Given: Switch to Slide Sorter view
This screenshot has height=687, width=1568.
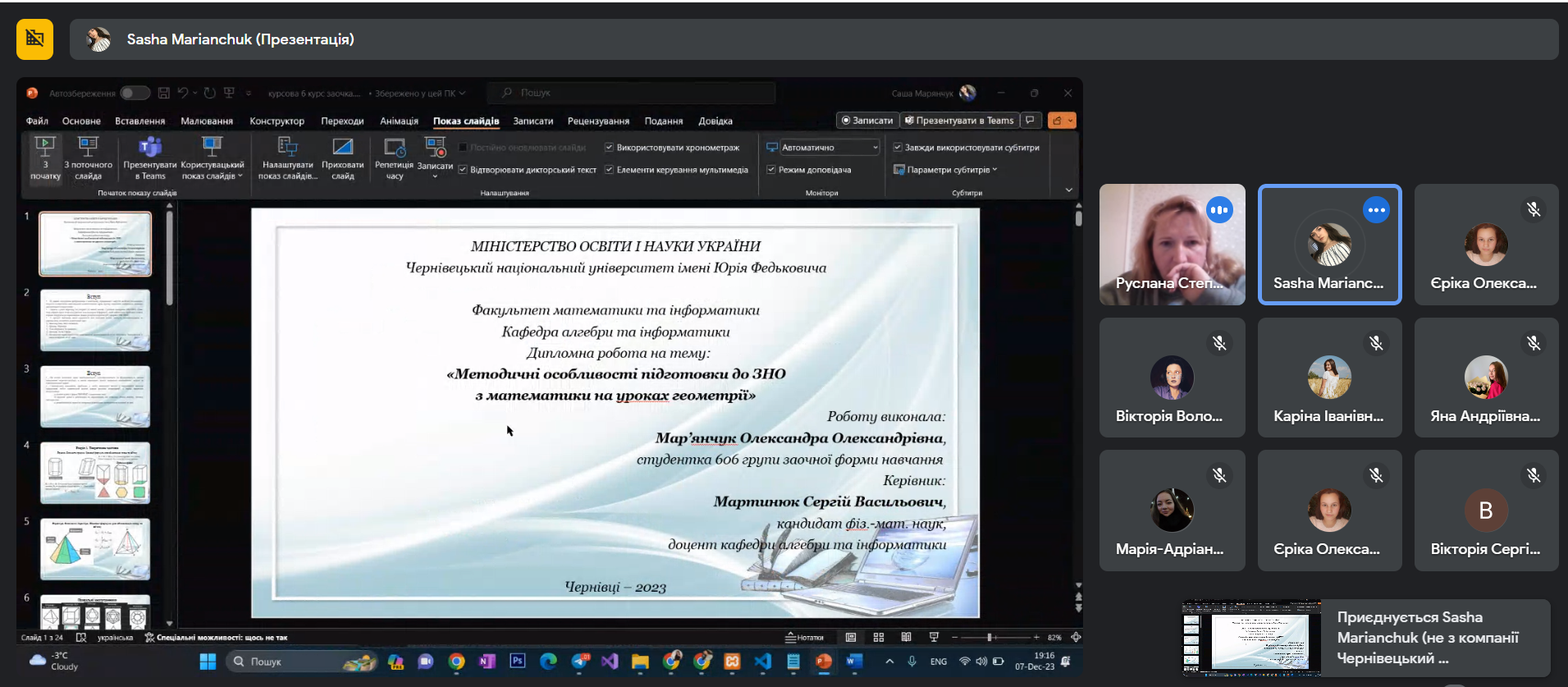Looking at the screenshot, I should coord(879,637).
